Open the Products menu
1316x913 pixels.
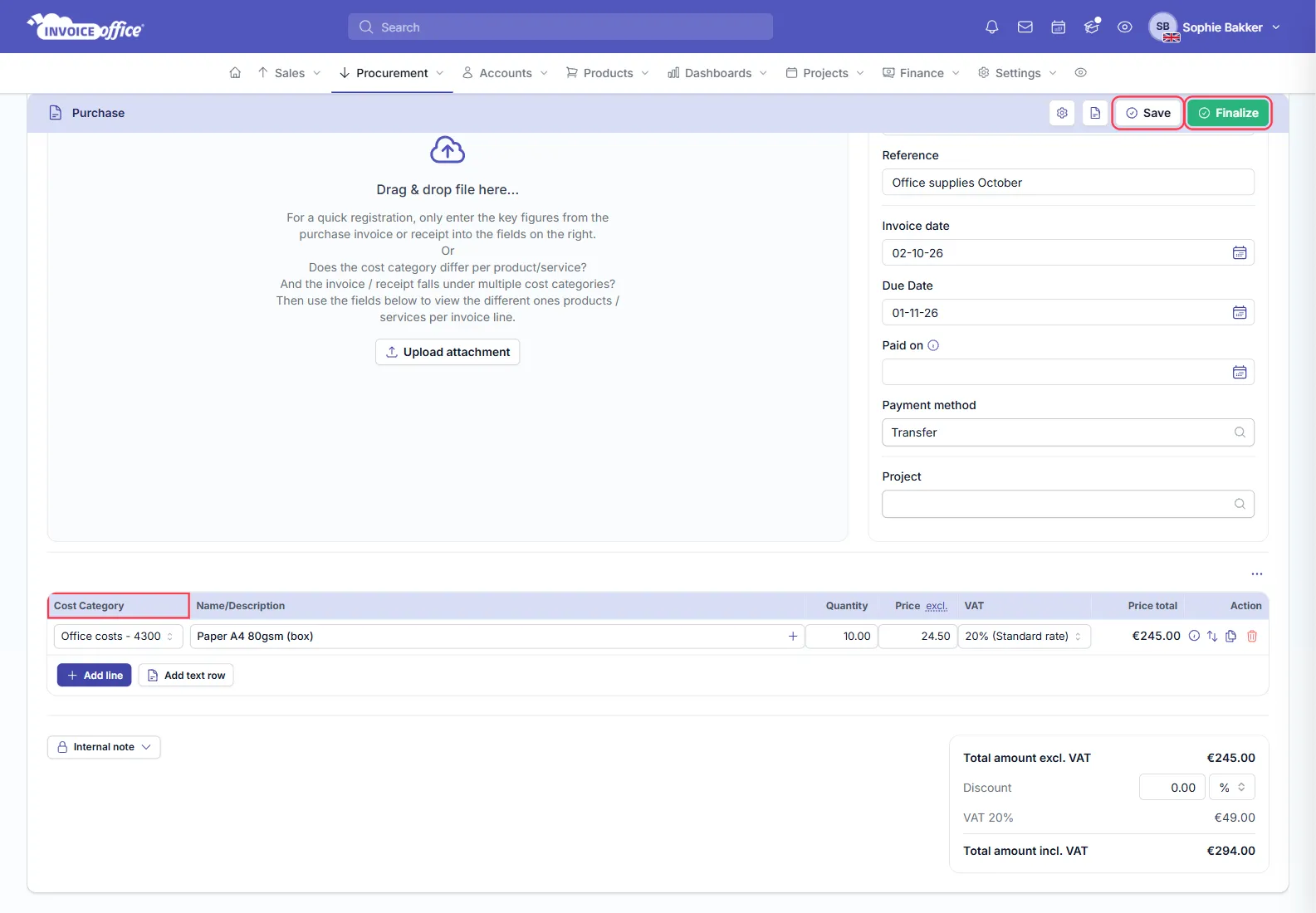pyautogui.click(x=608, y=73)
